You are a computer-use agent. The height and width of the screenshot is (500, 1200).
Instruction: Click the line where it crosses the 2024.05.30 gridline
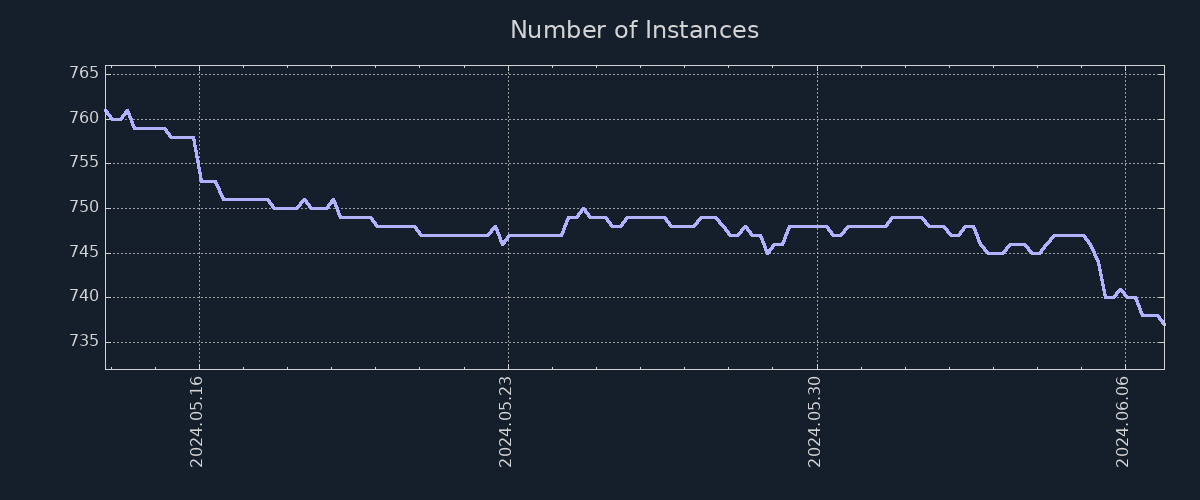817,226
